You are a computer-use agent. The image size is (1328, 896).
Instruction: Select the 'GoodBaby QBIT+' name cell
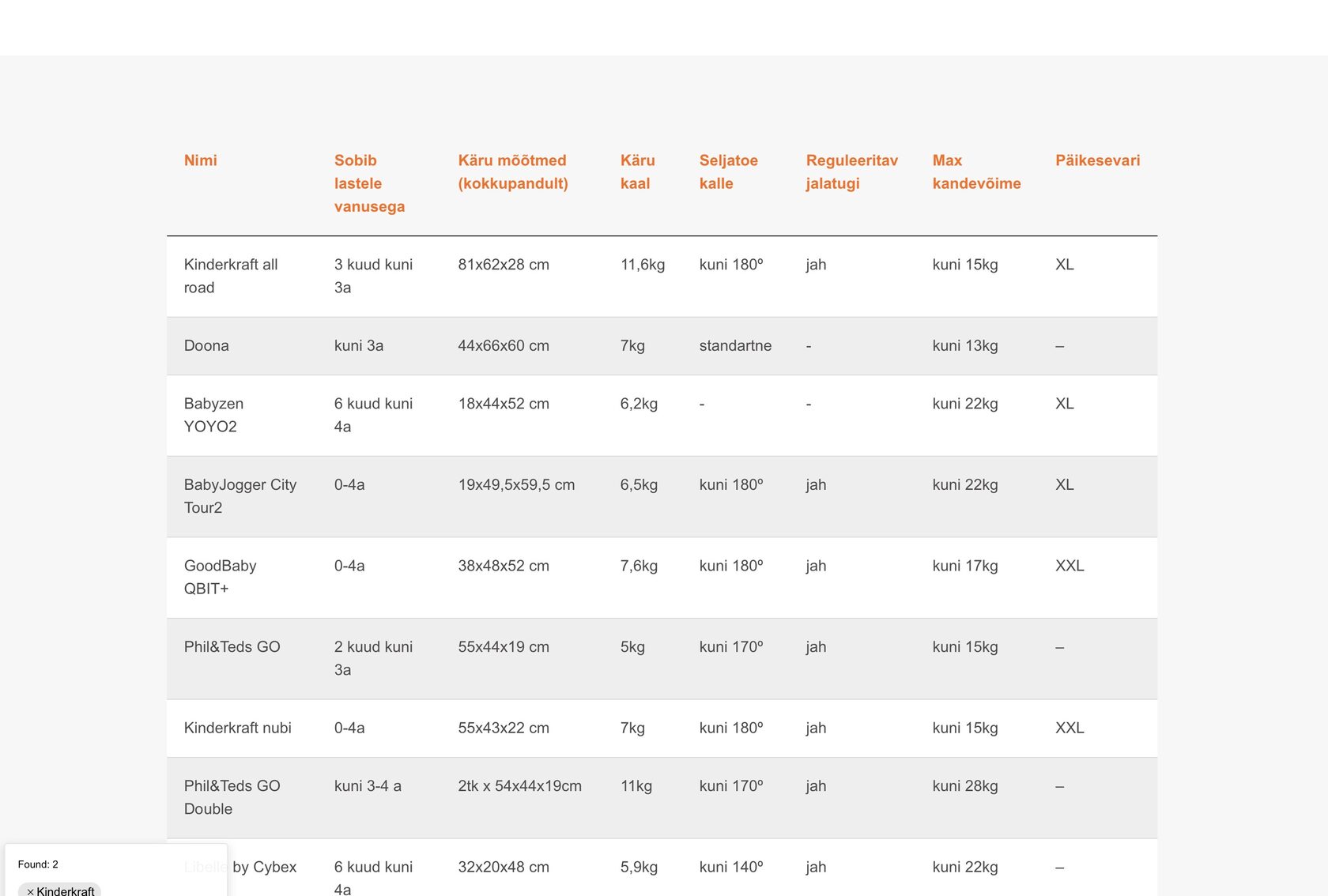coord(221,577)
